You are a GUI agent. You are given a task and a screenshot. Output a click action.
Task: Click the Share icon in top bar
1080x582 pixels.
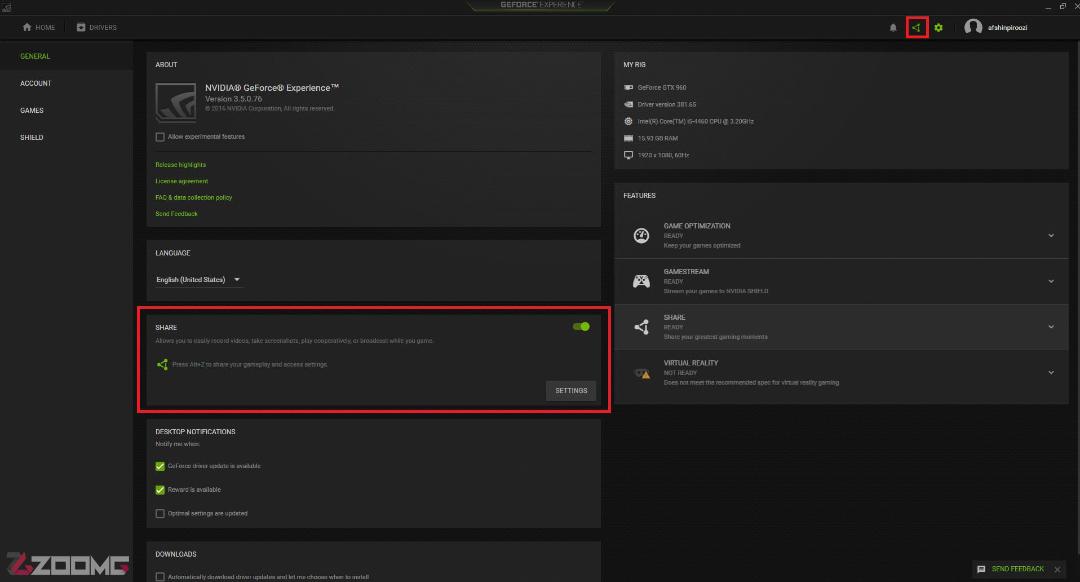coord(916,28)
